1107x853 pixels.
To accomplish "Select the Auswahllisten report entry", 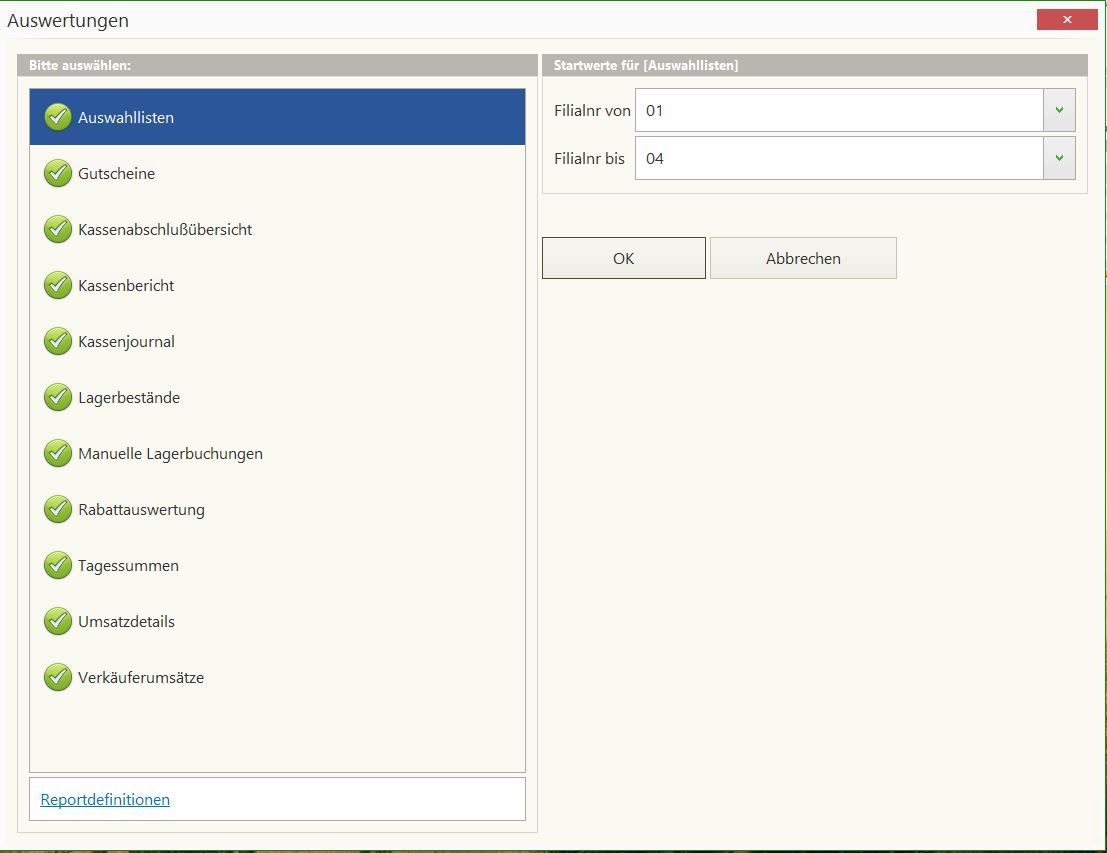I will 126,117.
